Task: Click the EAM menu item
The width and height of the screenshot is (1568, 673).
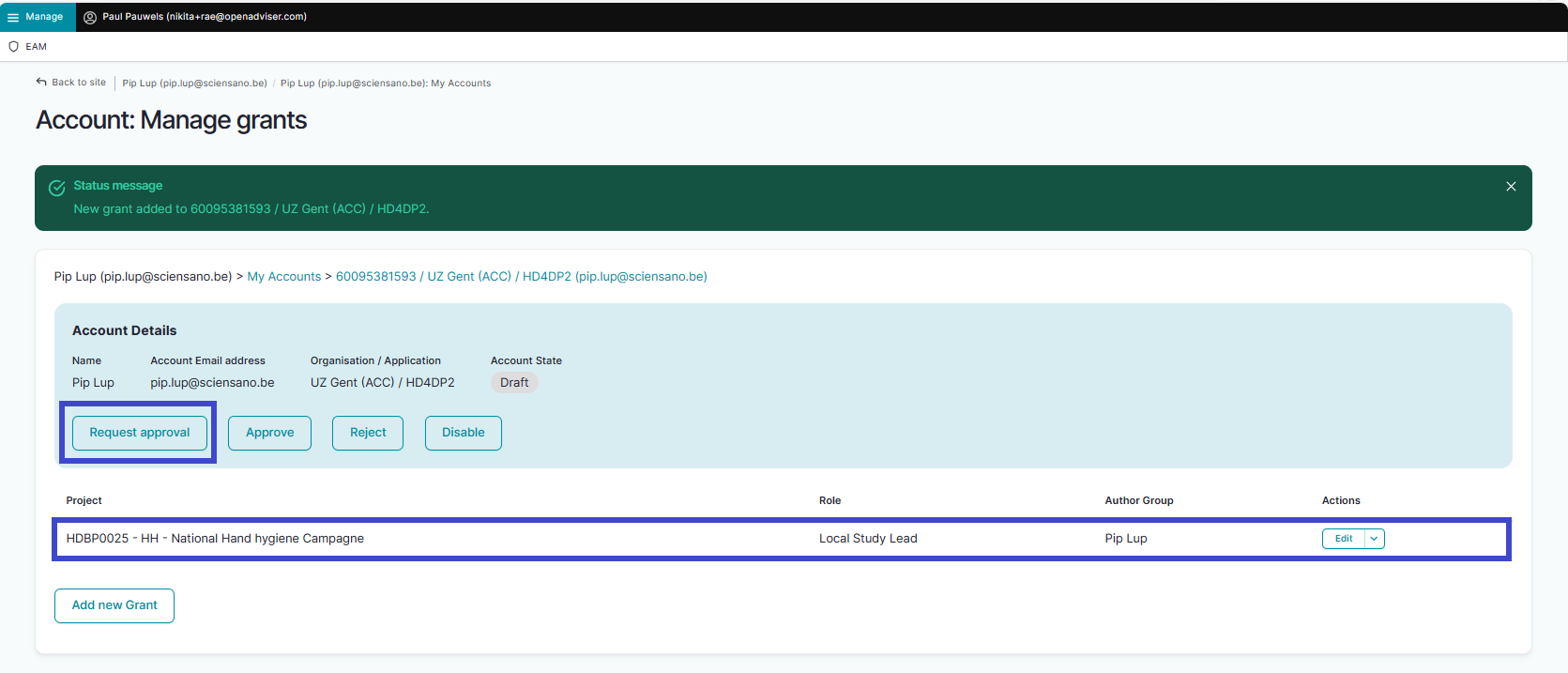Action: tap(36, 46)
